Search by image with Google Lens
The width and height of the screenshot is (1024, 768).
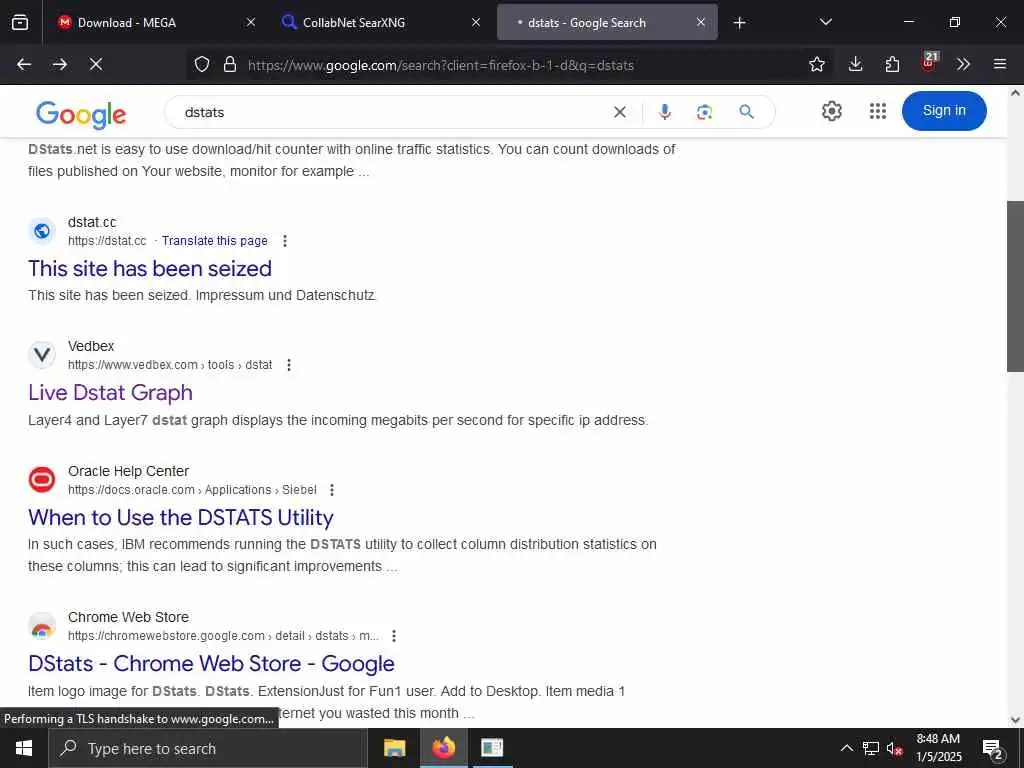705,112
